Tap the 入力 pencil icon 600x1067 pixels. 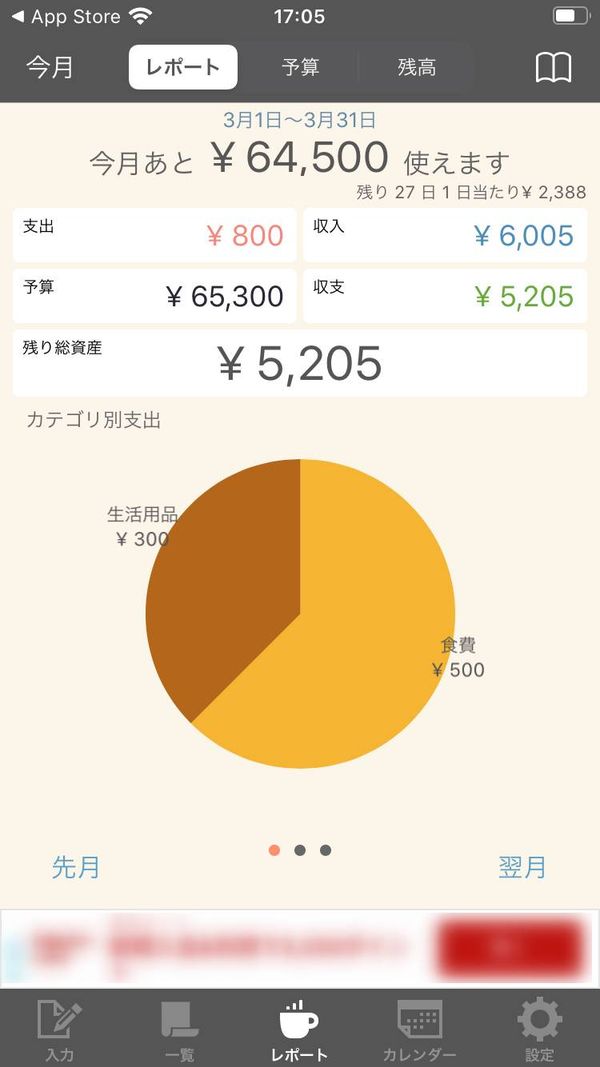coord(60,1020)
